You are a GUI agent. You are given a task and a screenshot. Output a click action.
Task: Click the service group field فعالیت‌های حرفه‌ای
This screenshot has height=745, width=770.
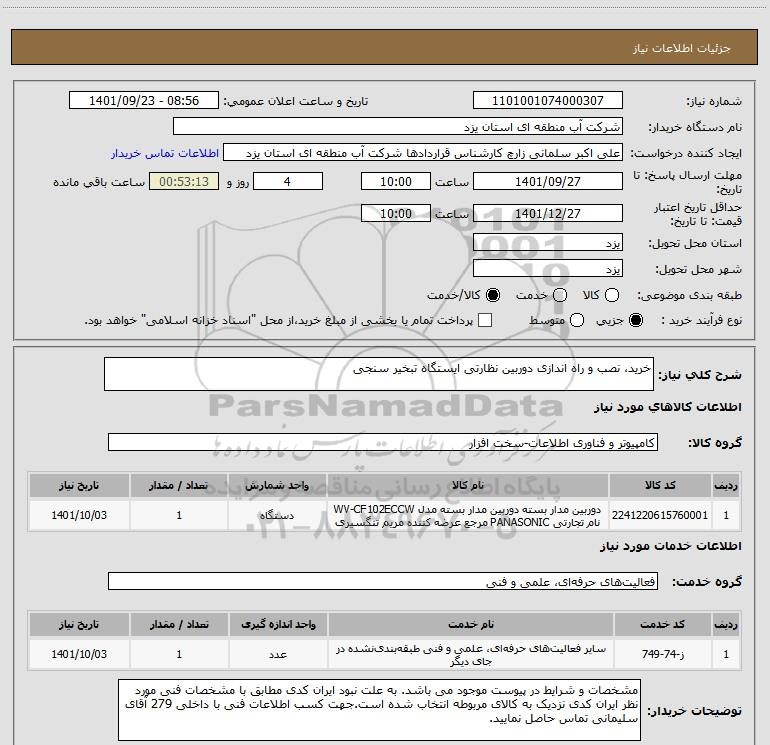383,581
